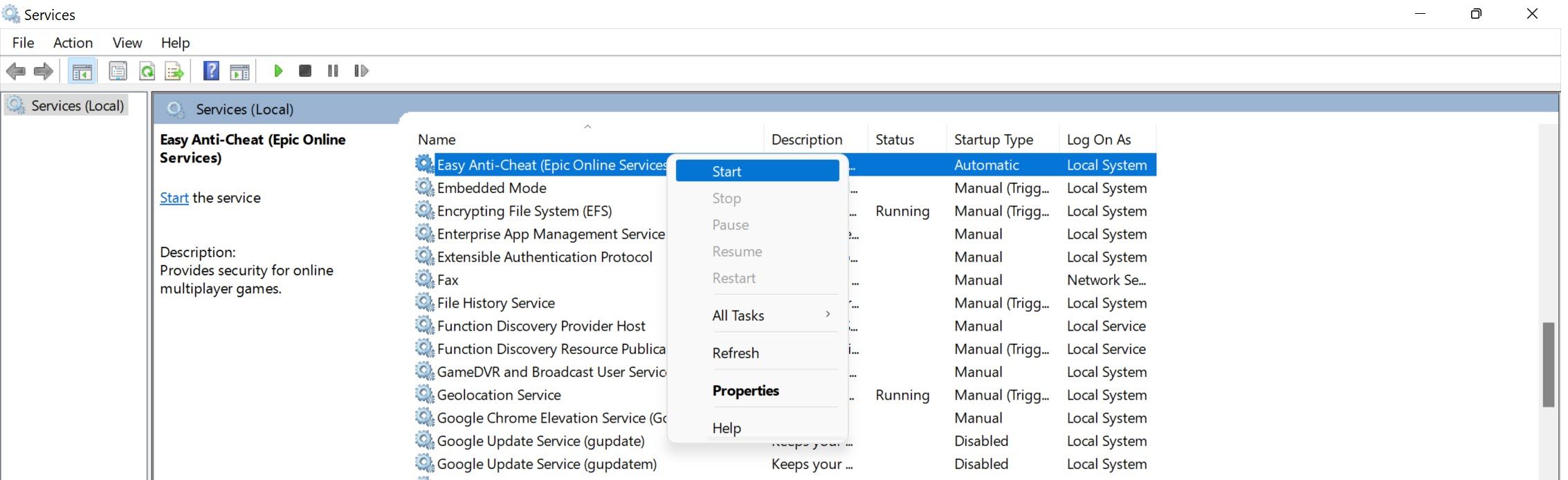This screenshot has width=1568, height=480.
Task: Click gear icon beside Google Update Service (gupdatem)
Action: (425, 463)
